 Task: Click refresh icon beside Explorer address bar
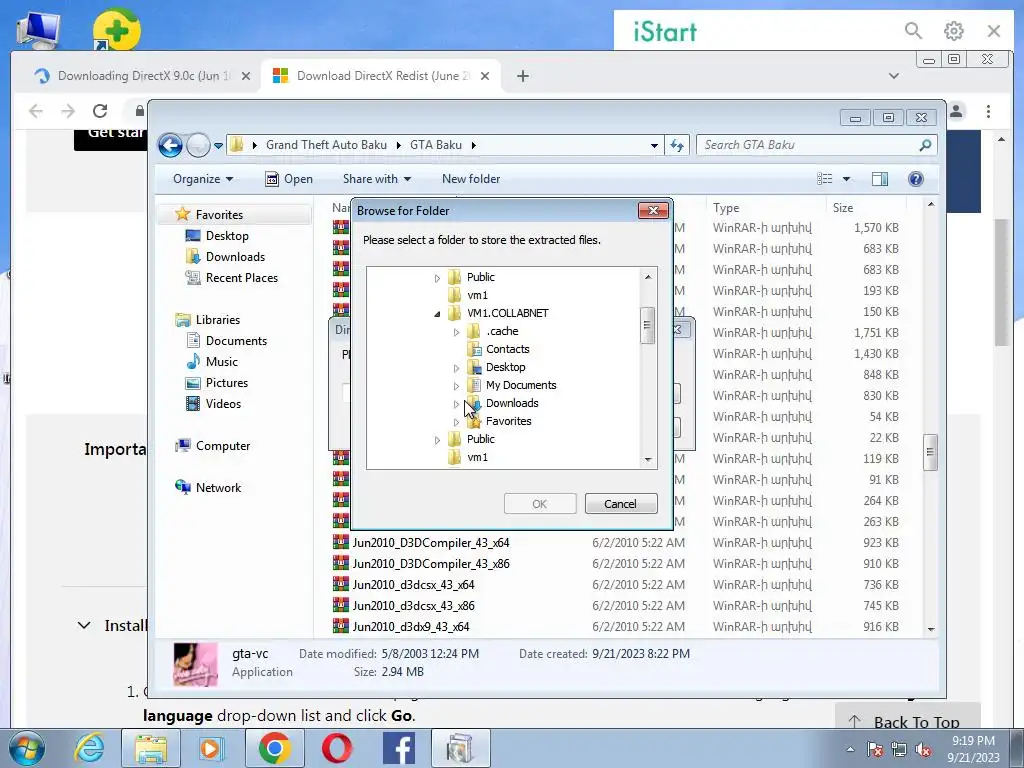tap(677, 145)
